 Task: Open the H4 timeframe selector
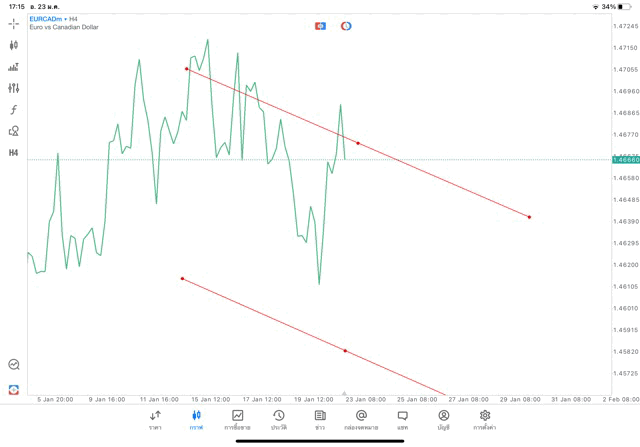[x=14, y=153]
